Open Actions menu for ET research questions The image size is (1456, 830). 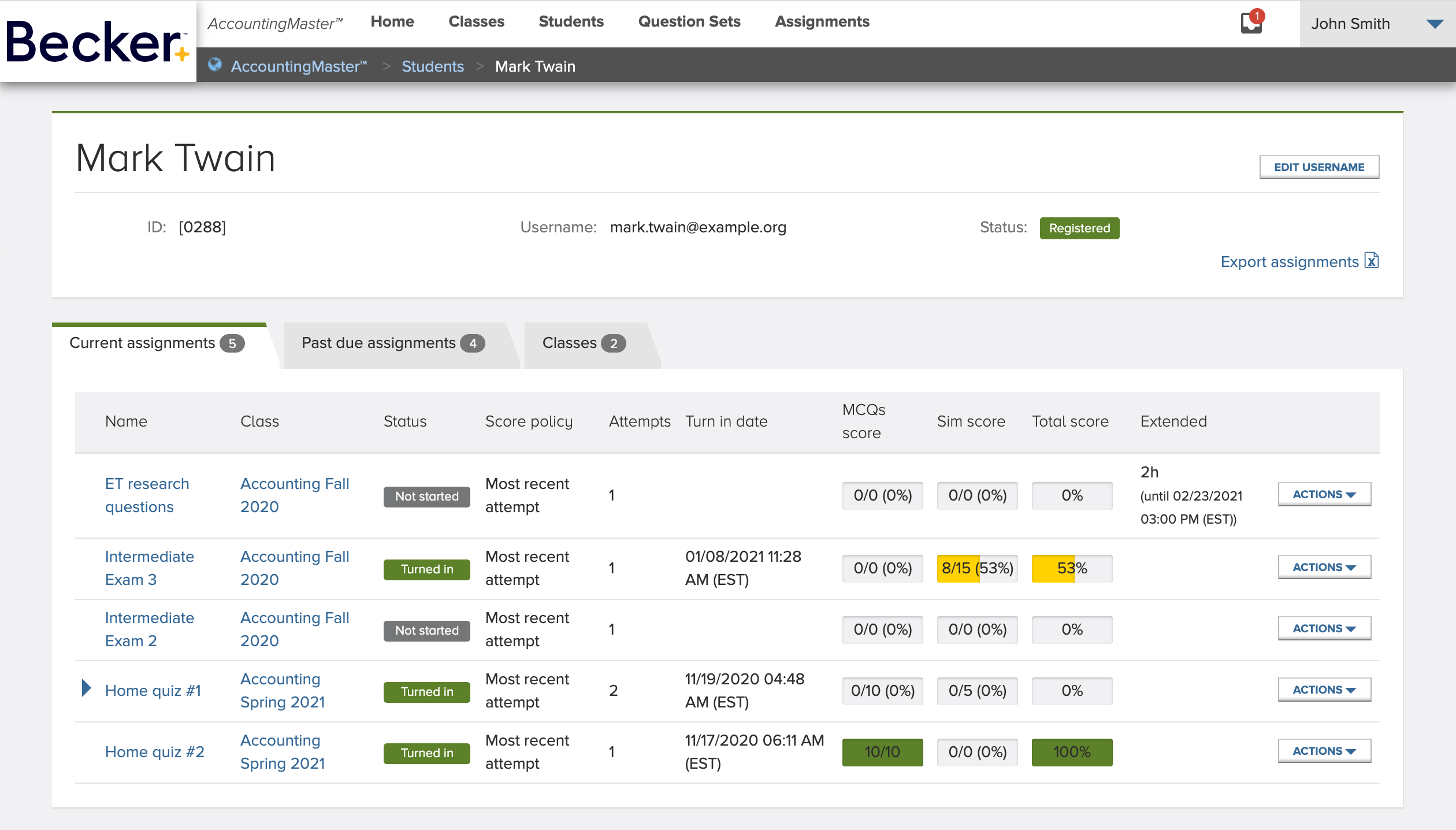pyautogui.click(x=1324, y=495)
